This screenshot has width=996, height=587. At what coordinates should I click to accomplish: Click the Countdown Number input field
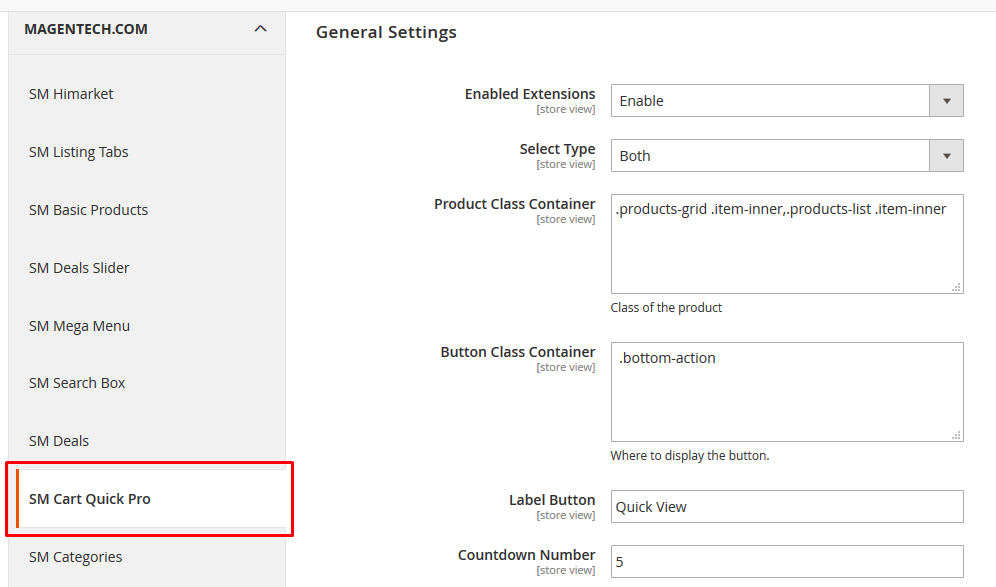(x=787, y=562)
